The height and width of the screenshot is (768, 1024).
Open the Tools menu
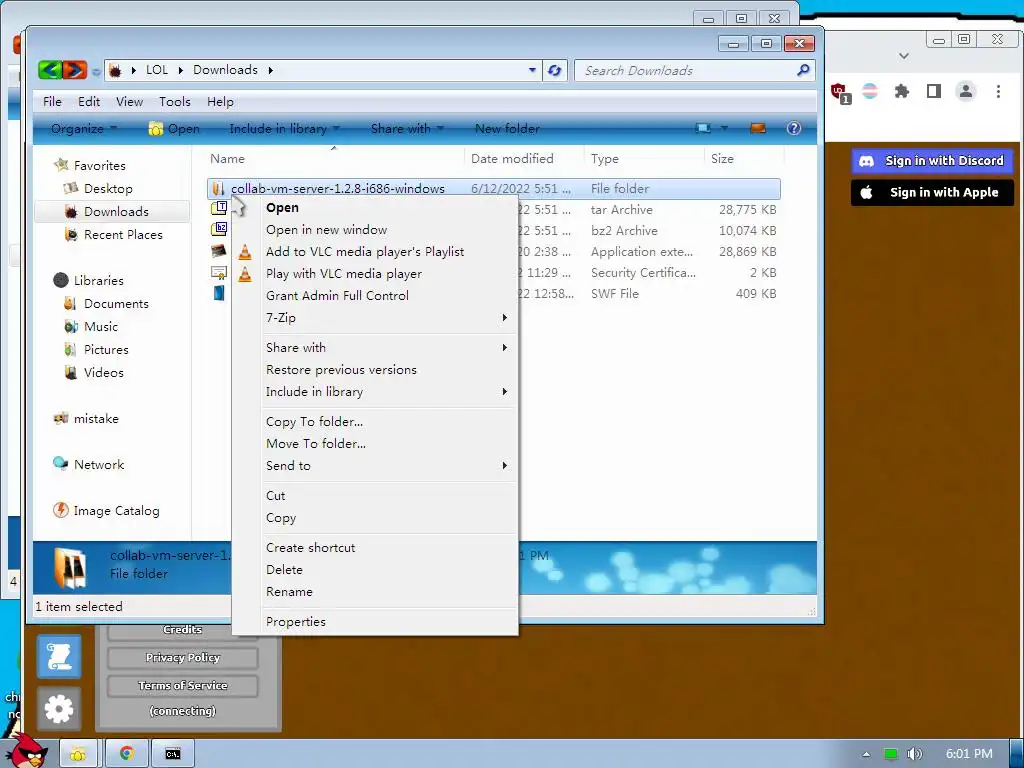[175, 102]
